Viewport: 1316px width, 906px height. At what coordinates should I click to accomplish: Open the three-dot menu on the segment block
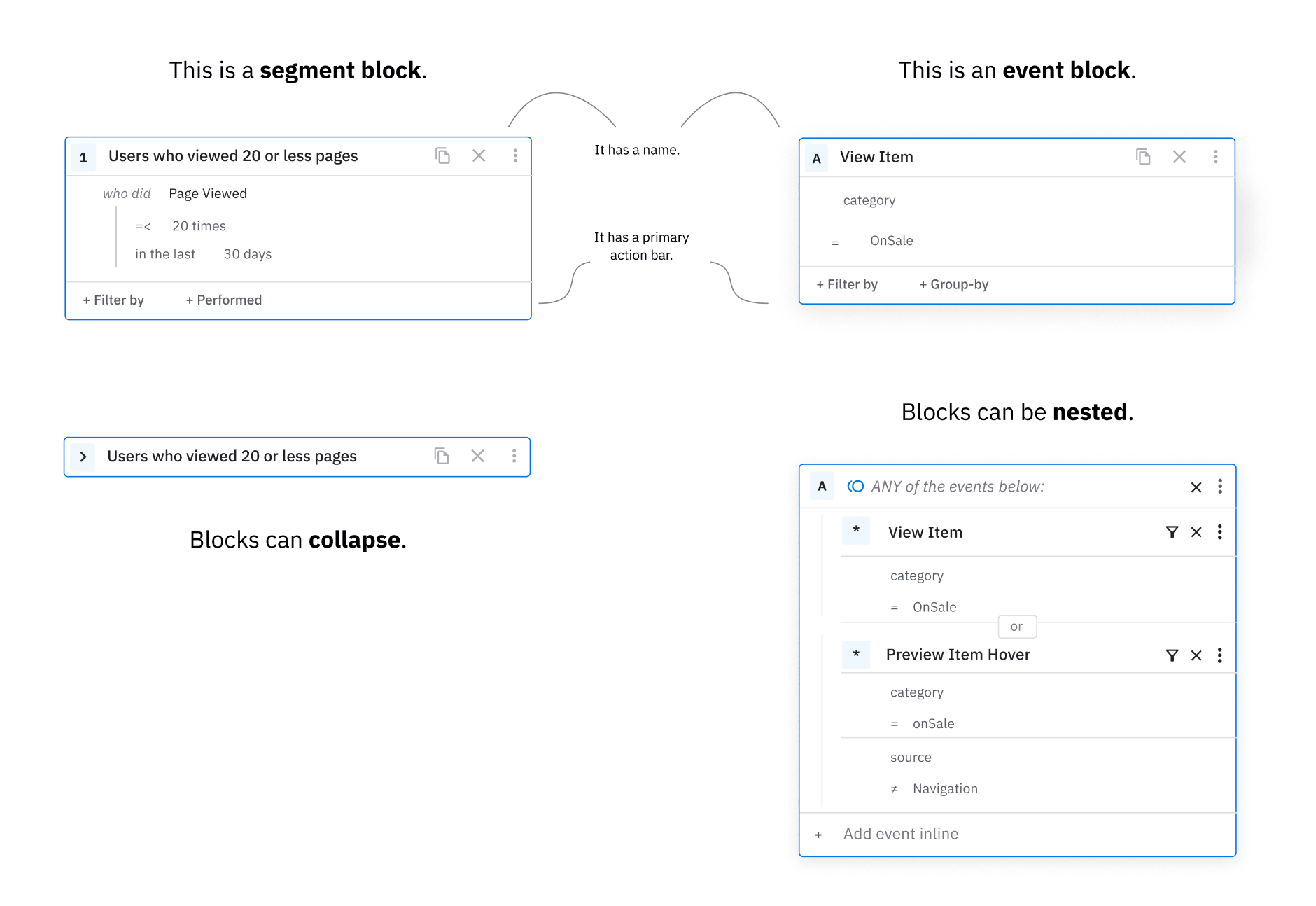click(x=515, y=155)
